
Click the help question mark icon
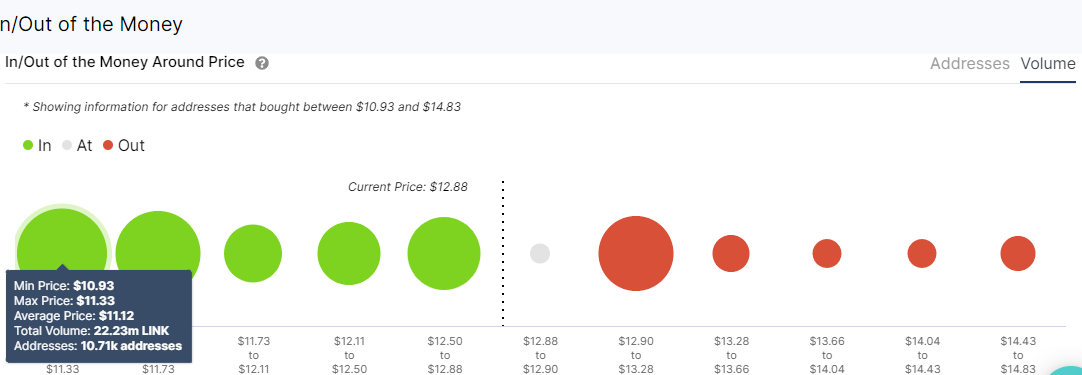(262, 64)
